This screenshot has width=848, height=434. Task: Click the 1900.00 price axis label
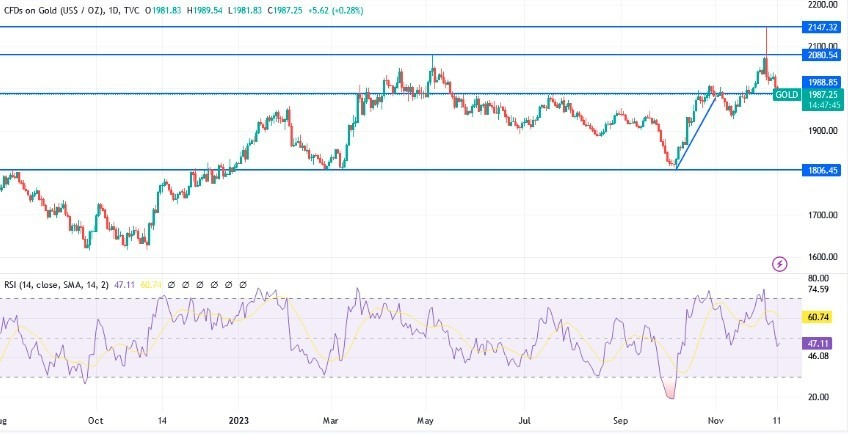click(x=823, y=130)
